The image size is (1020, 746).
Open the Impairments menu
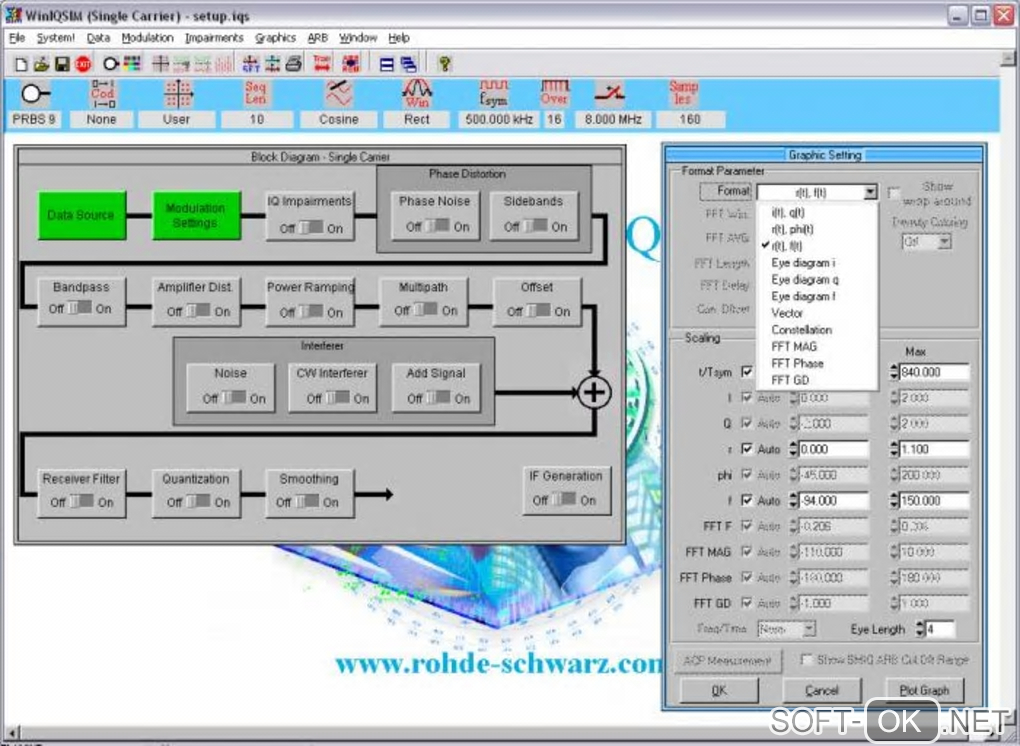[214, 38]
